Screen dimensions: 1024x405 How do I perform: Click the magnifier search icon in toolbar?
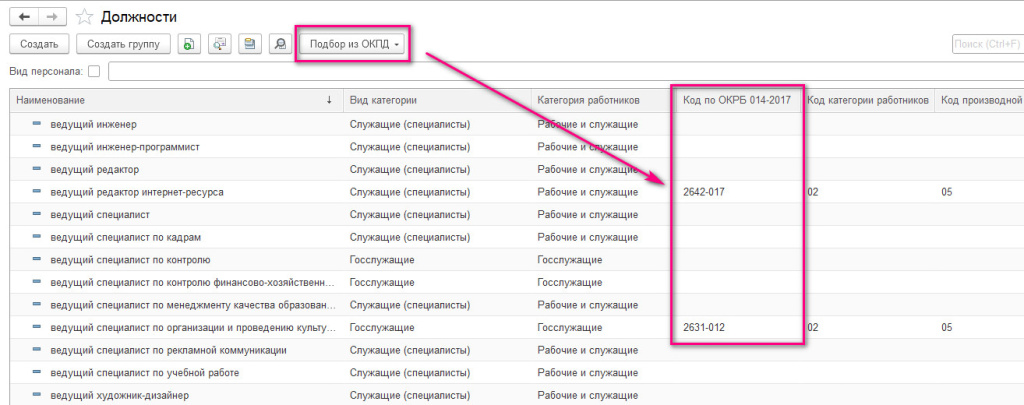[281, 44]
